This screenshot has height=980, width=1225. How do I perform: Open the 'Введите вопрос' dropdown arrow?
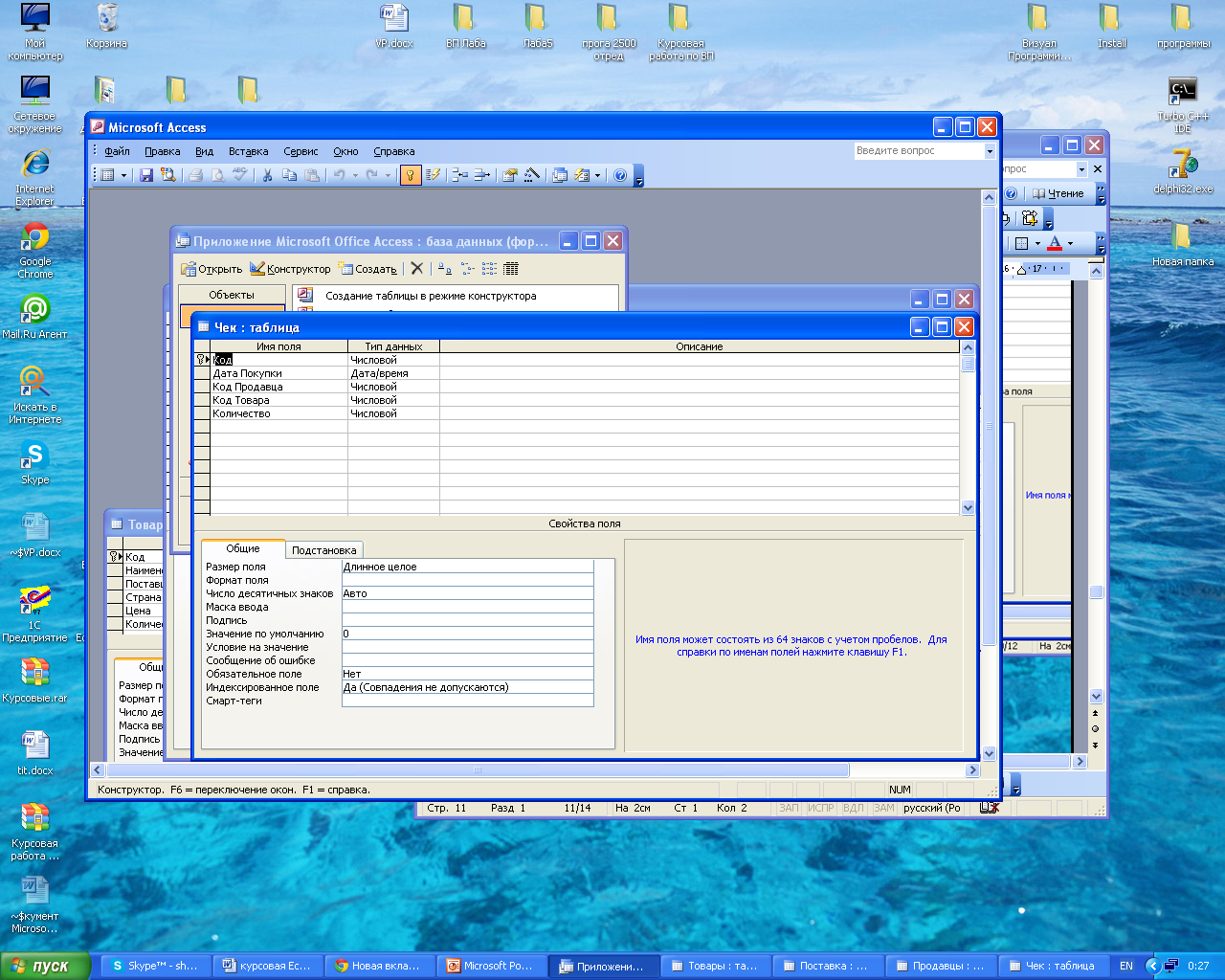coord(990,151)
